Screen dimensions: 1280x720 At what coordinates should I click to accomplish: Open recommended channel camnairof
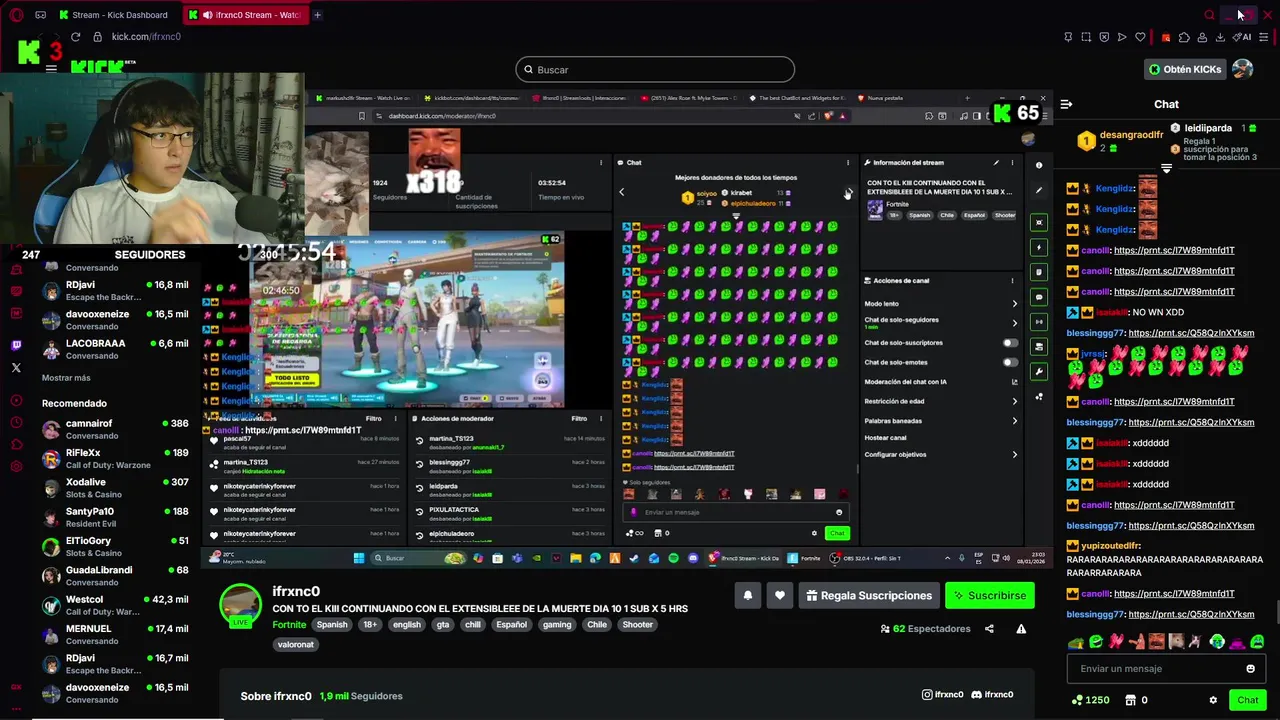(x=115, y=429)
